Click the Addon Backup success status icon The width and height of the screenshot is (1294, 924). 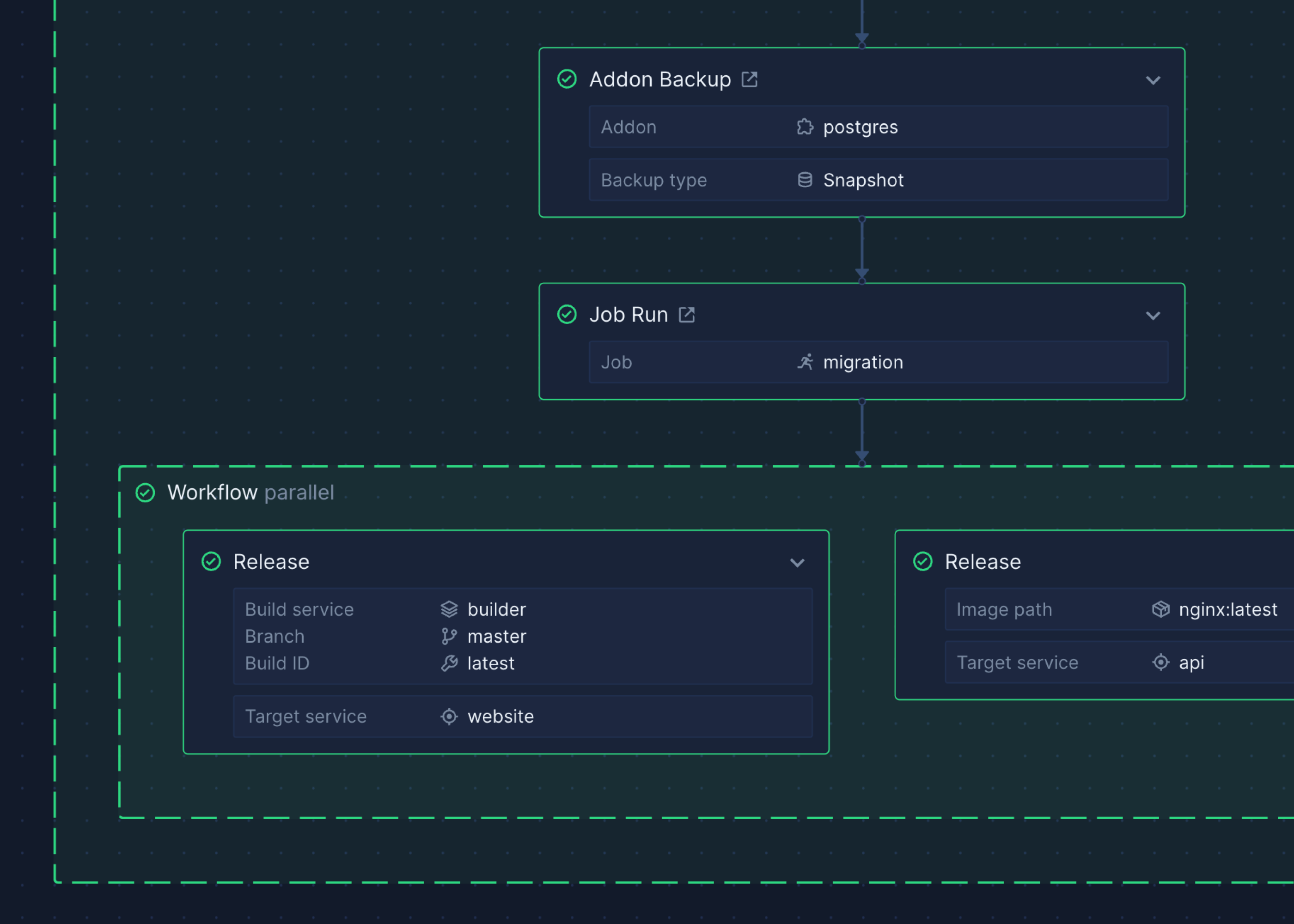(567, 79)
